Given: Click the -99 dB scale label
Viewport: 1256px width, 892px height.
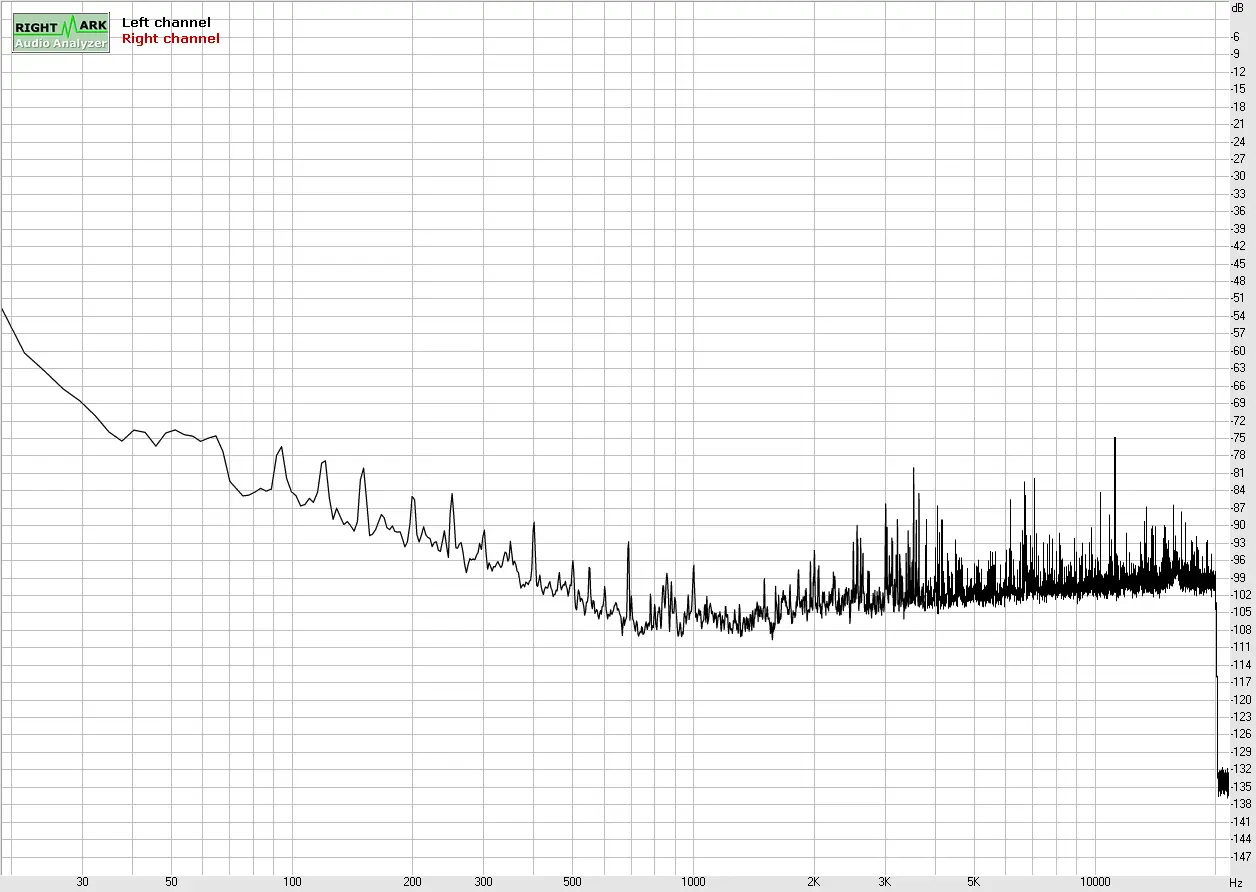Looking at the screenshot, I should (x=1238, y=577).
